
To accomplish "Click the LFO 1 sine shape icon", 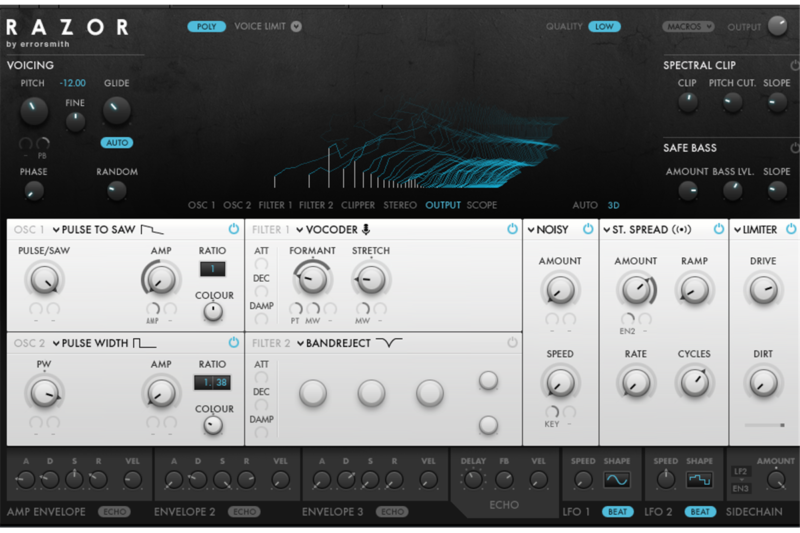I will click(617, 481).
